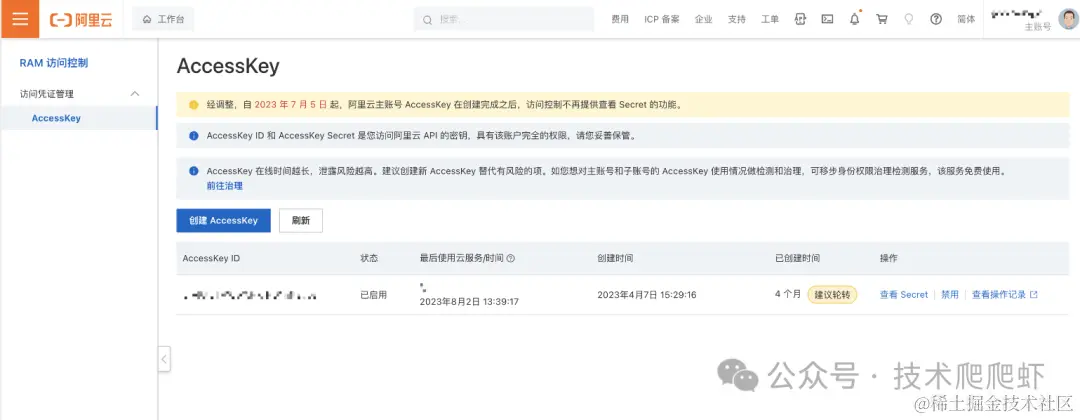Click the AccessKey ID column header
This screenshot has width=1080, height=420.
(211, 258)
